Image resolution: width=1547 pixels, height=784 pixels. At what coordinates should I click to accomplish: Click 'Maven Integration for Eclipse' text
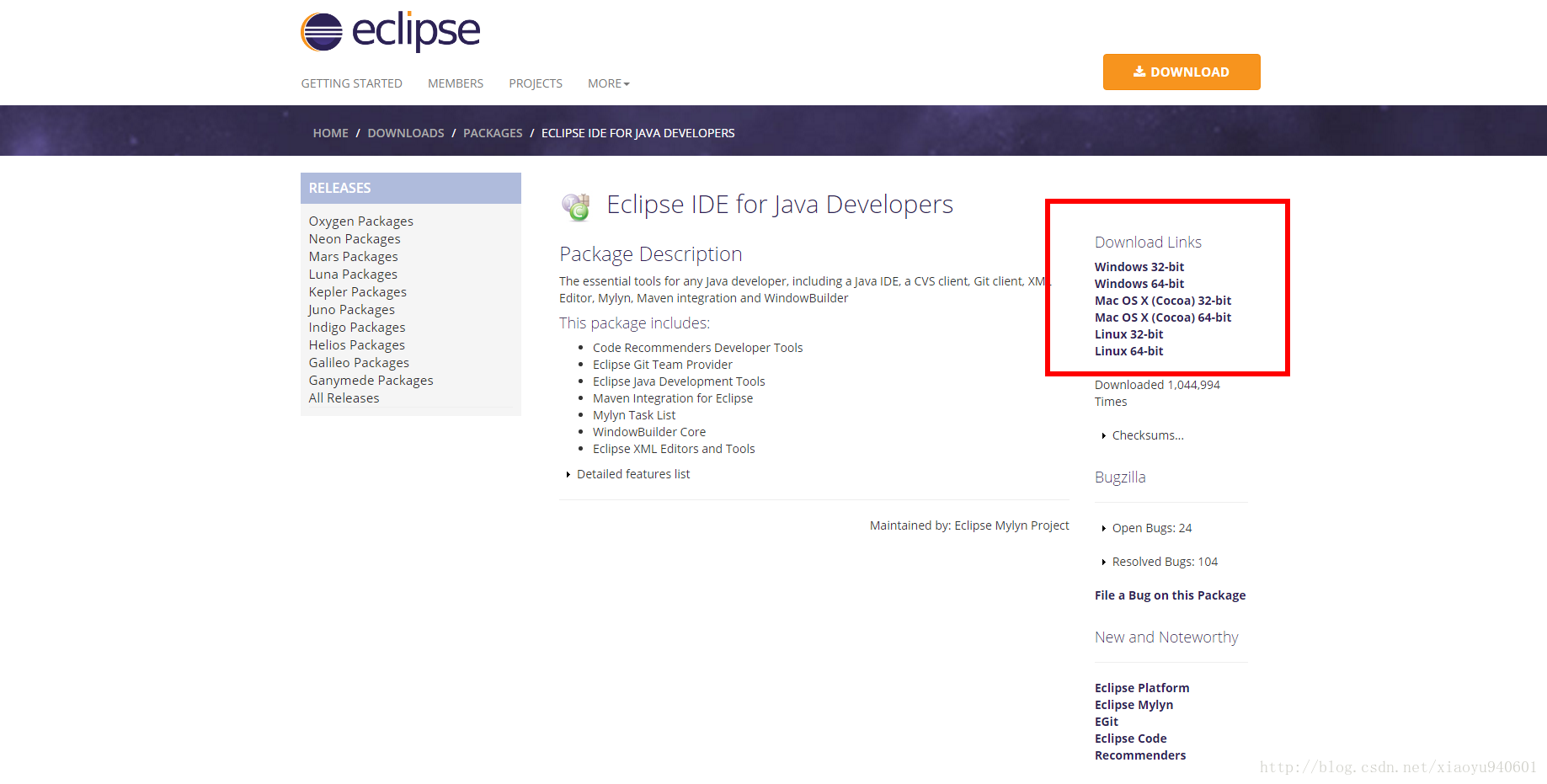tap(673, 398)
